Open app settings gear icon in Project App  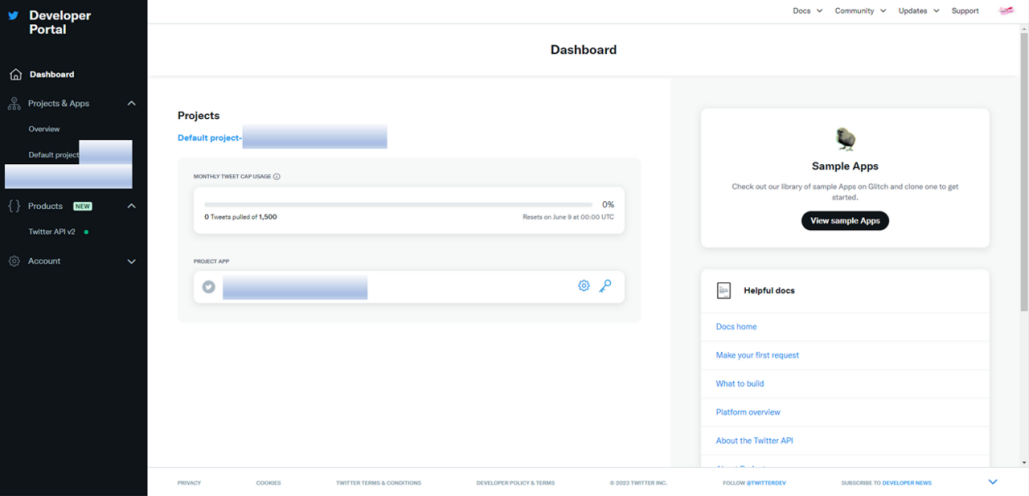[583, 285]
